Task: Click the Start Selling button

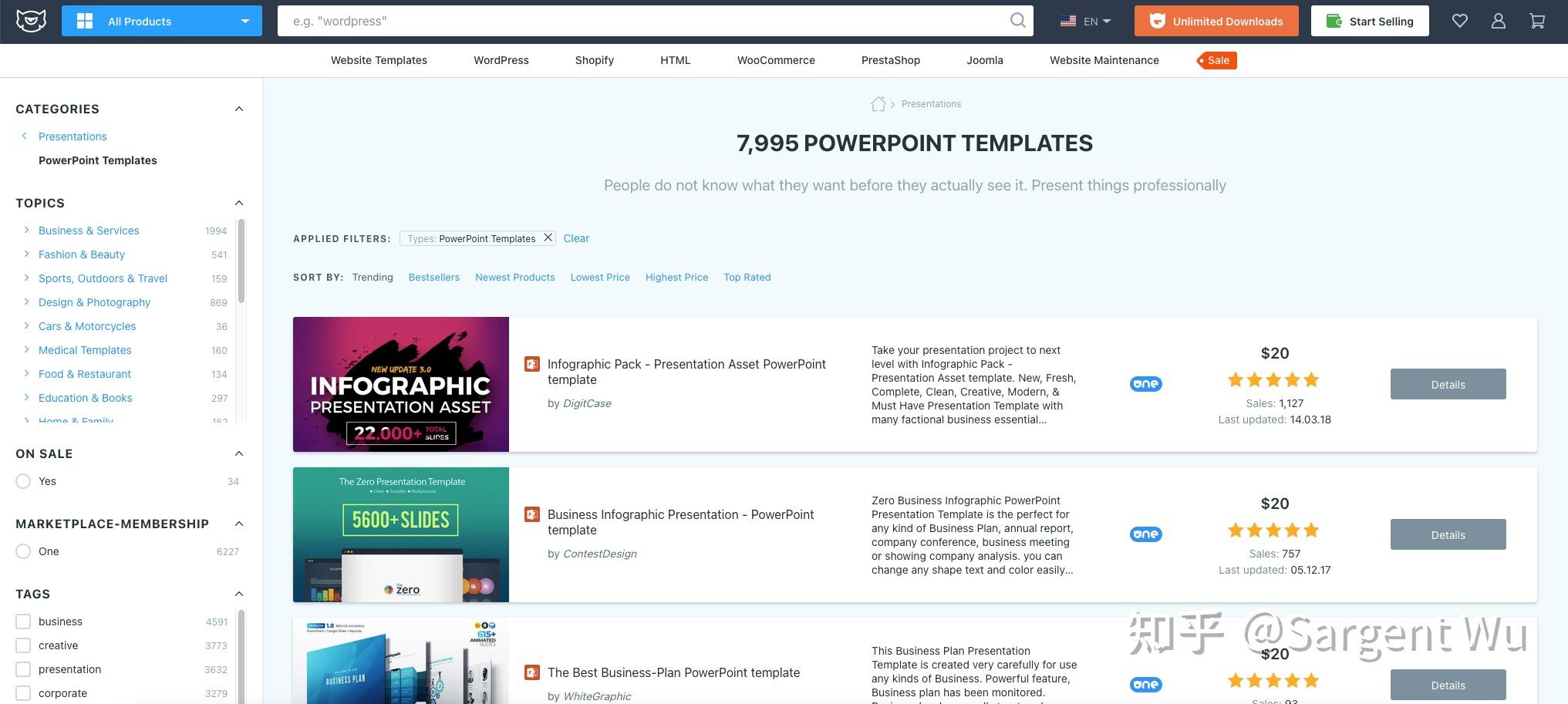Action: (x=1370, y=21)
